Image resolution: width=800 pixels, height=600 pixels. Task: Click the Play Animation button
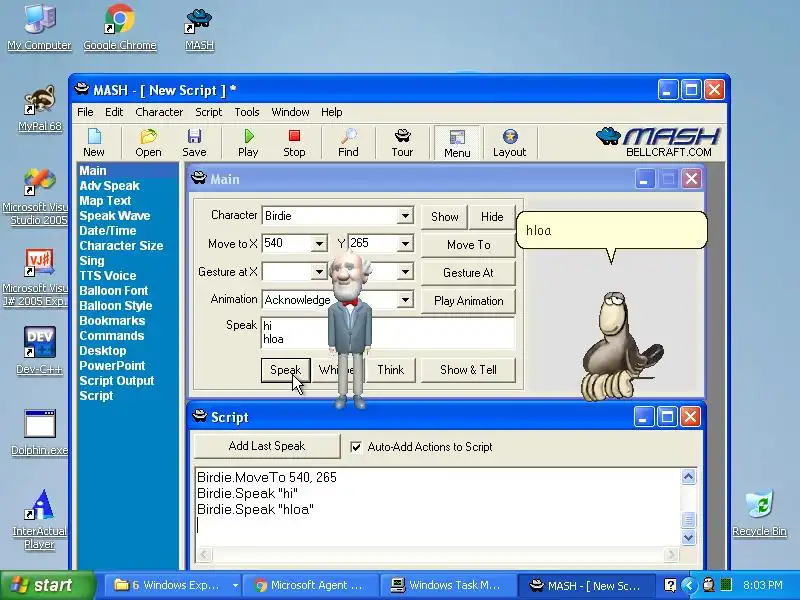(468, 301)
